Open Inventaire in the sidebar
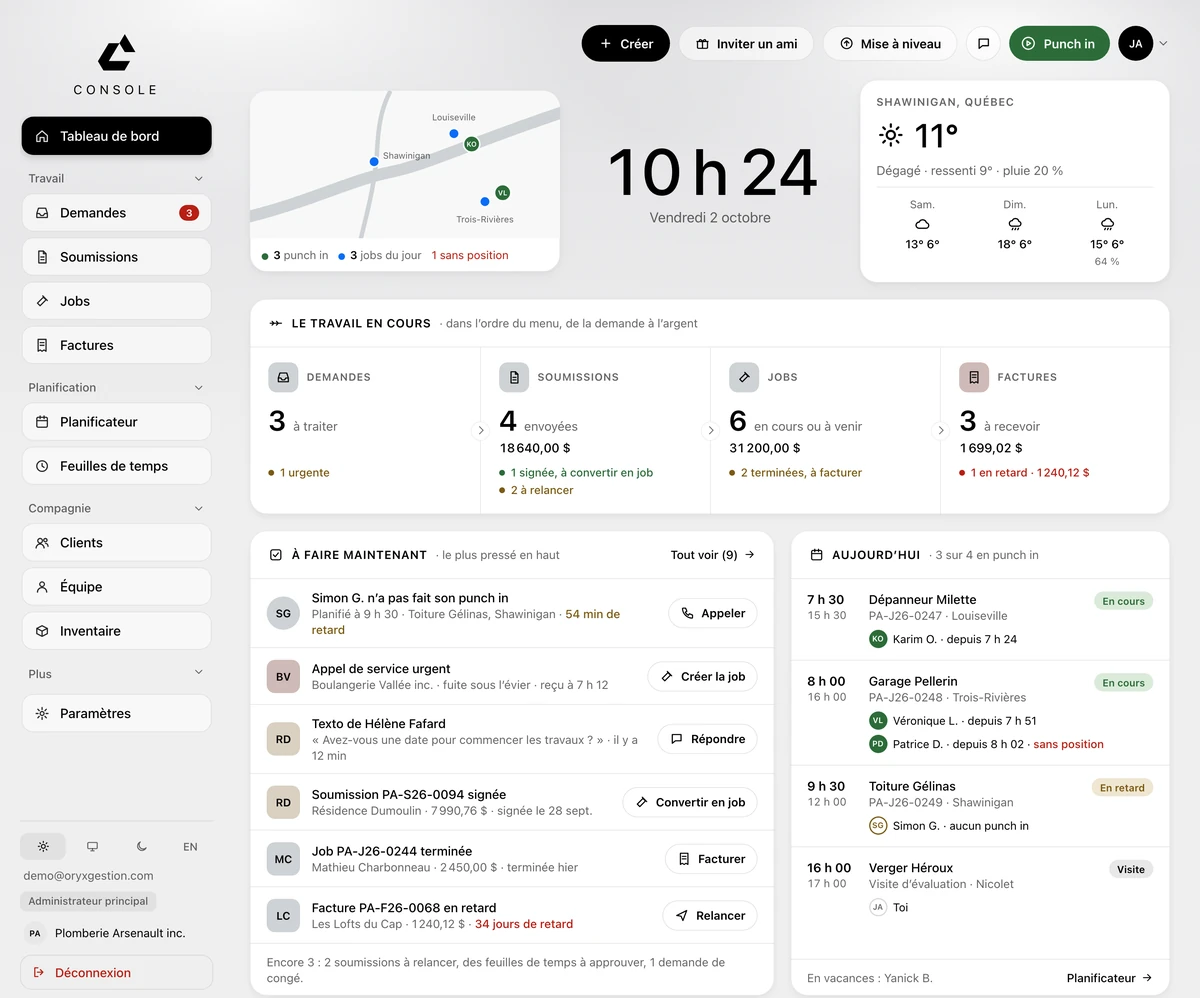Screen dimensions: 1200x998 click(x=116, y=631)
